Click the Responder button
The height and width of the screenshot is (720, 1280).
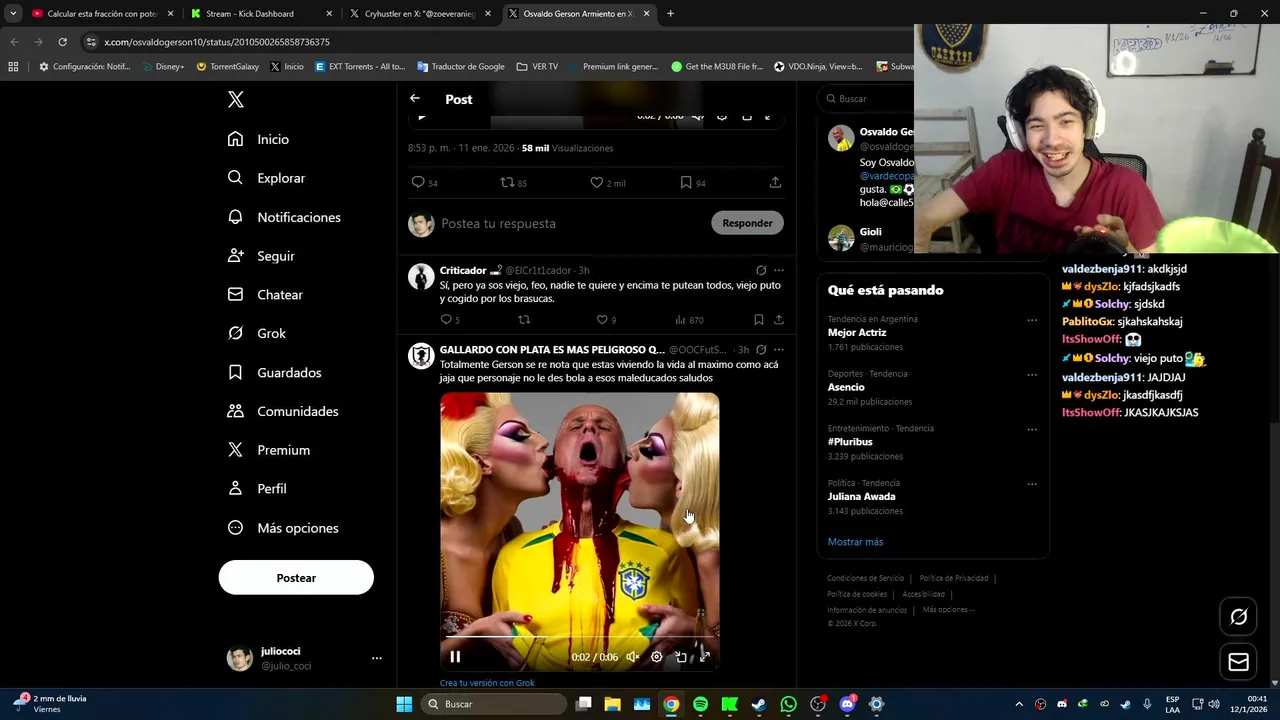(x=747, y=223)
